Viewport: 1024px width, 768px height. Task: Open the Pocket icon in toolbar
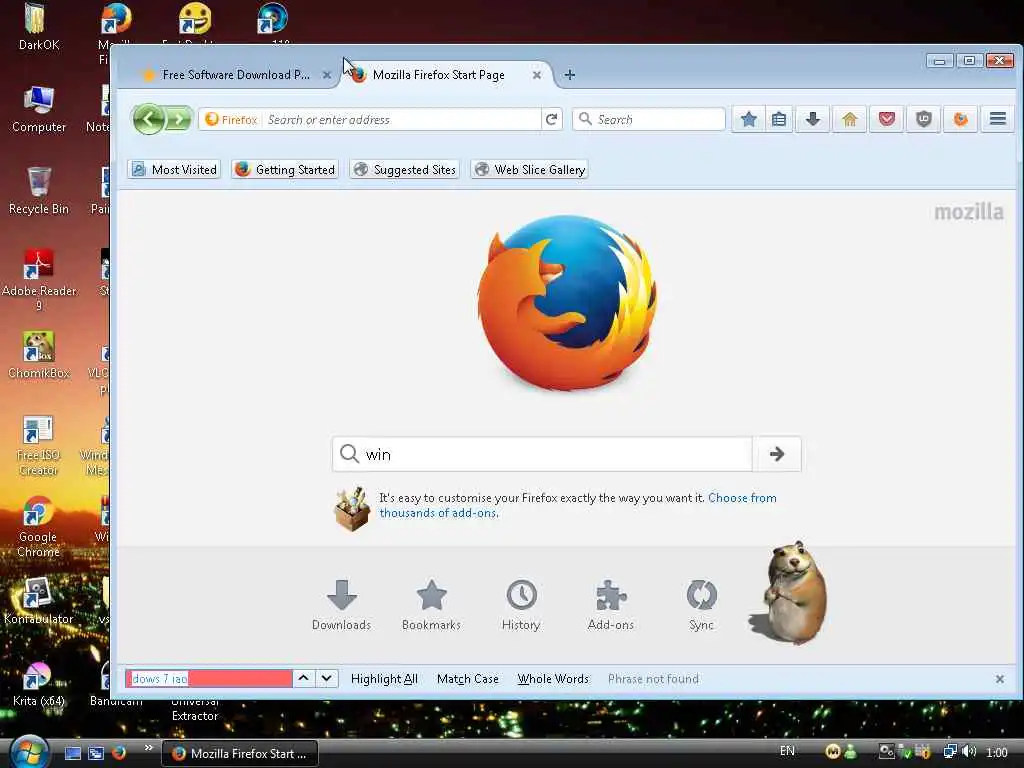(887, 120)
